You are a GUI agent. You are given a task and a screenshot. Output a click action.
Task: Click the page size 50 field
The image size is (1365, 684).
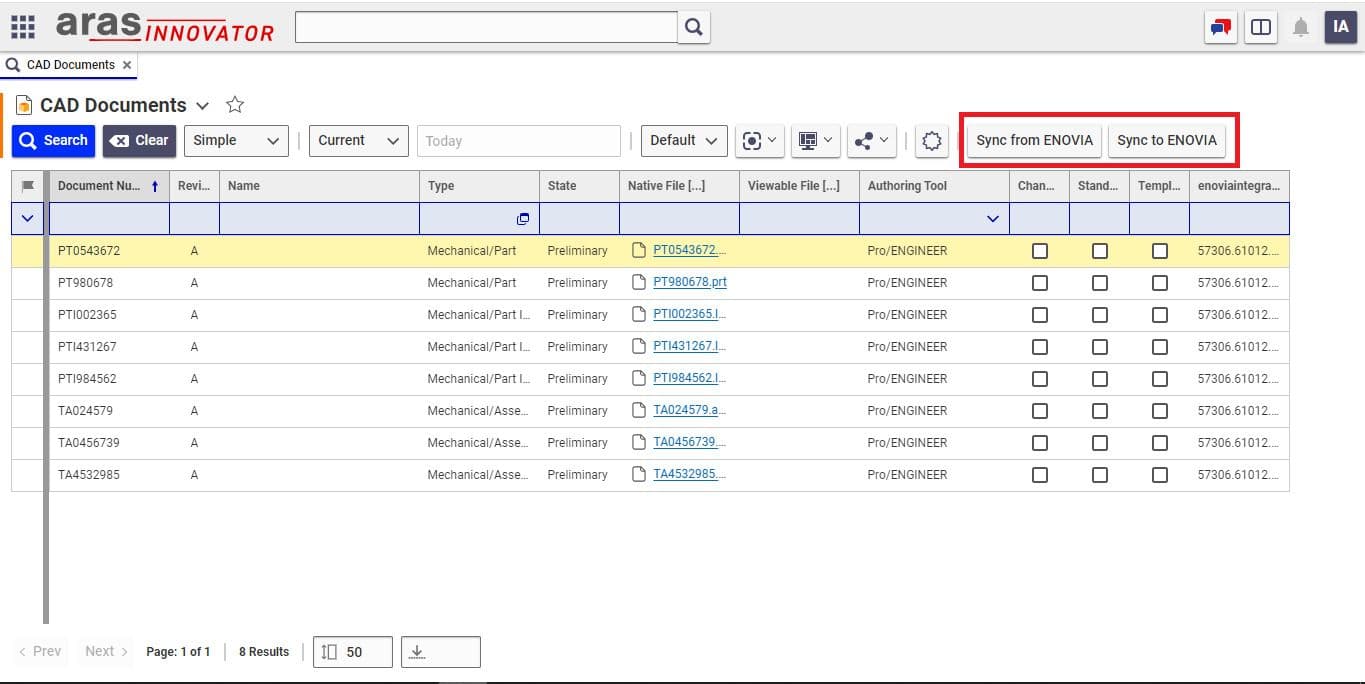(353, 652)
